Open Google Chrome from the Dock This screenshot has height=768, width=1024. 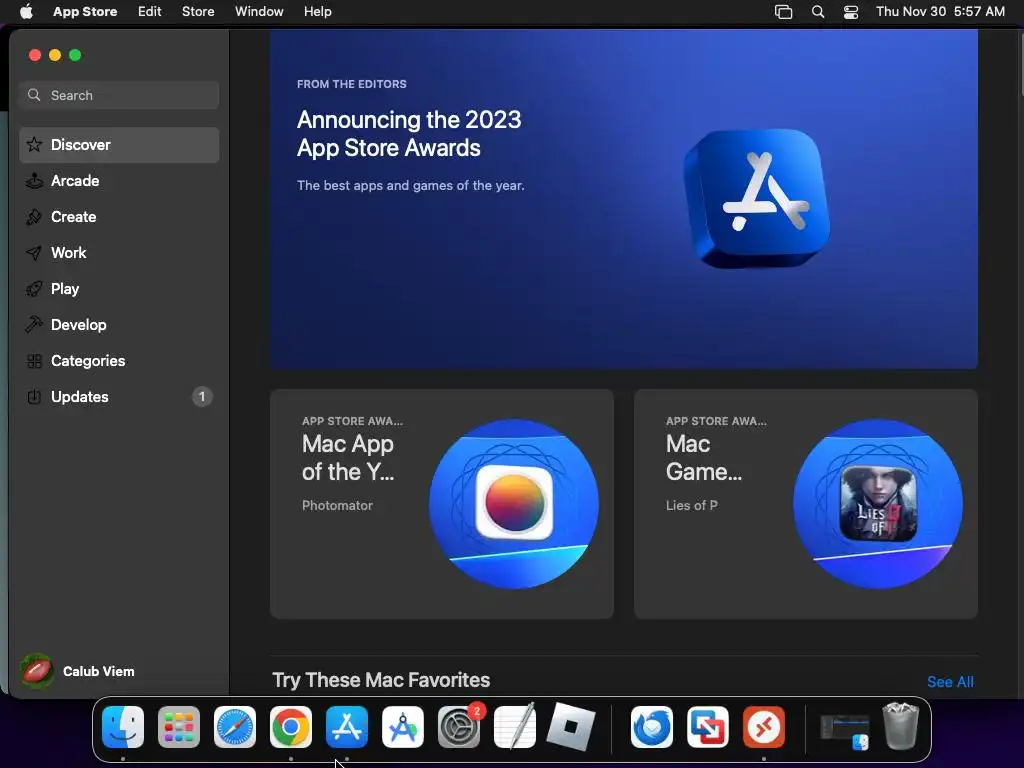click(291, 726)
